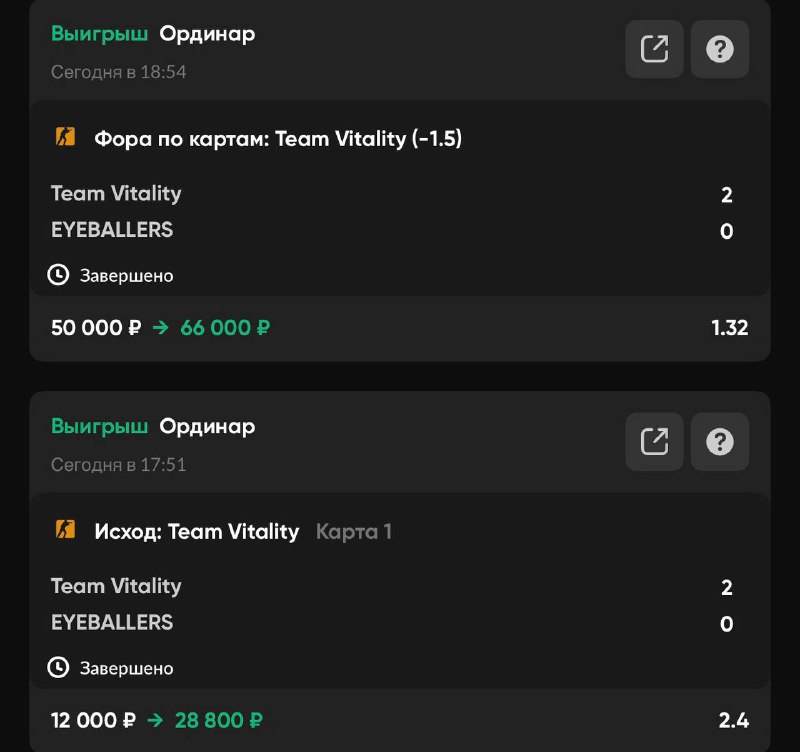
Task: Open help for the 18:54 bet
Action: click(720, 49)
